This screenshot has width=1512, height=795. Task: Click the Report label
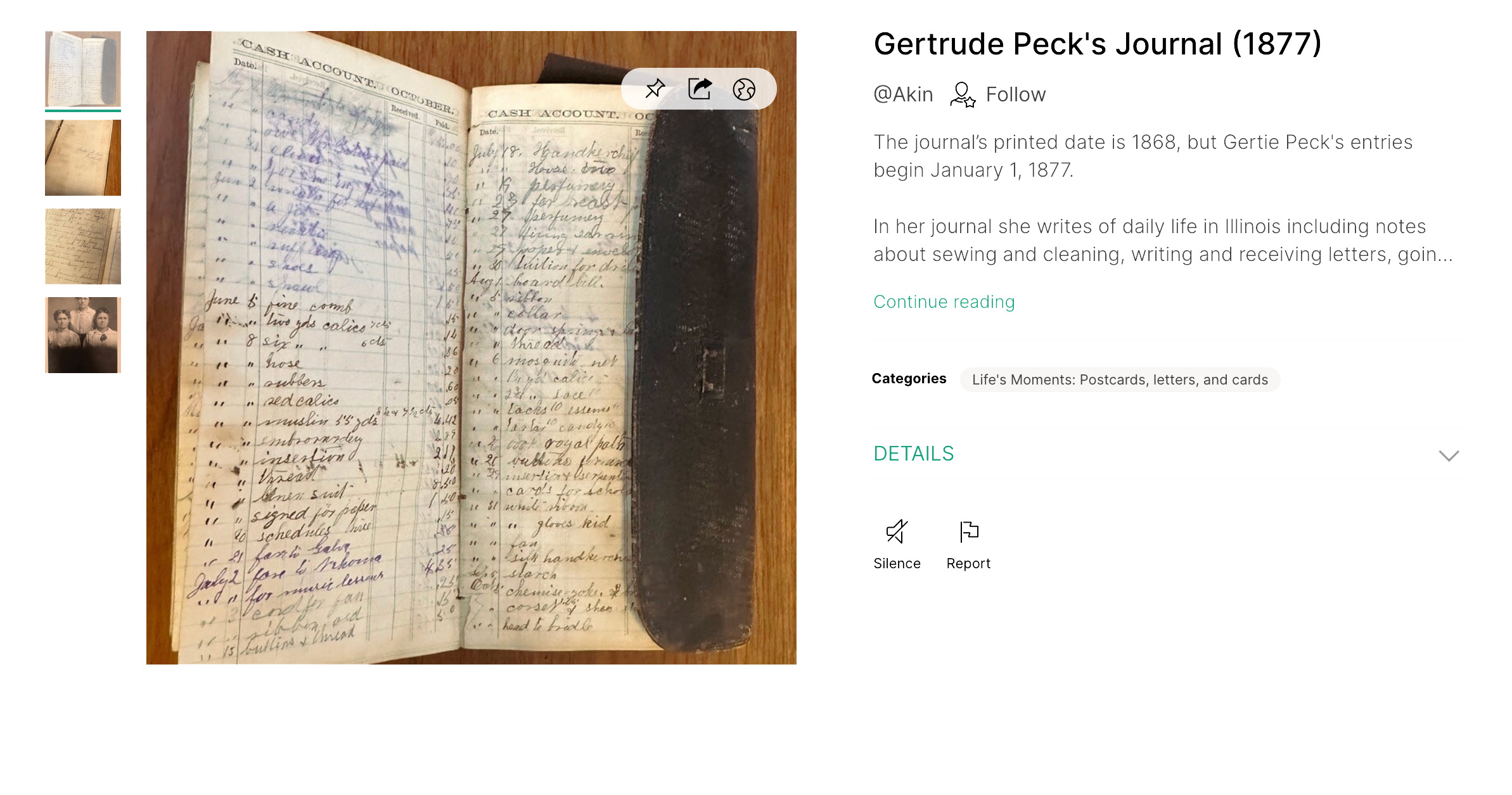click(x=968, y=563)
